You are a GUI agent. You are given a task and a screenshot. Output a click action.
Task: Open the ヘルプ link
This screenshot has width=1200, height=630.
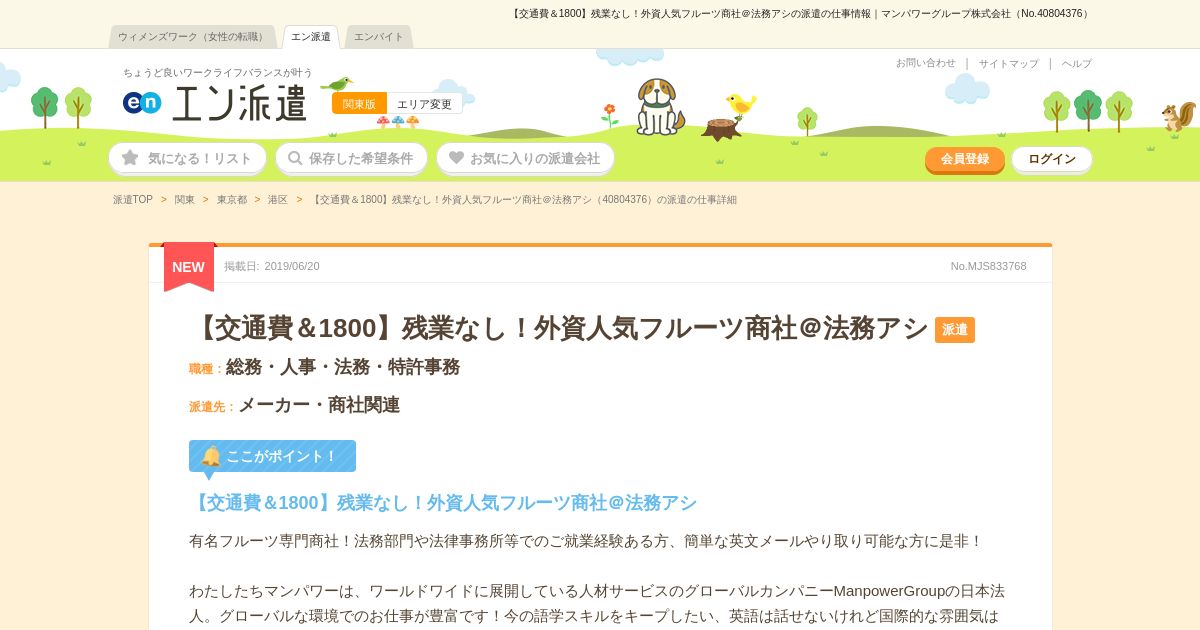pos(1077,63)
